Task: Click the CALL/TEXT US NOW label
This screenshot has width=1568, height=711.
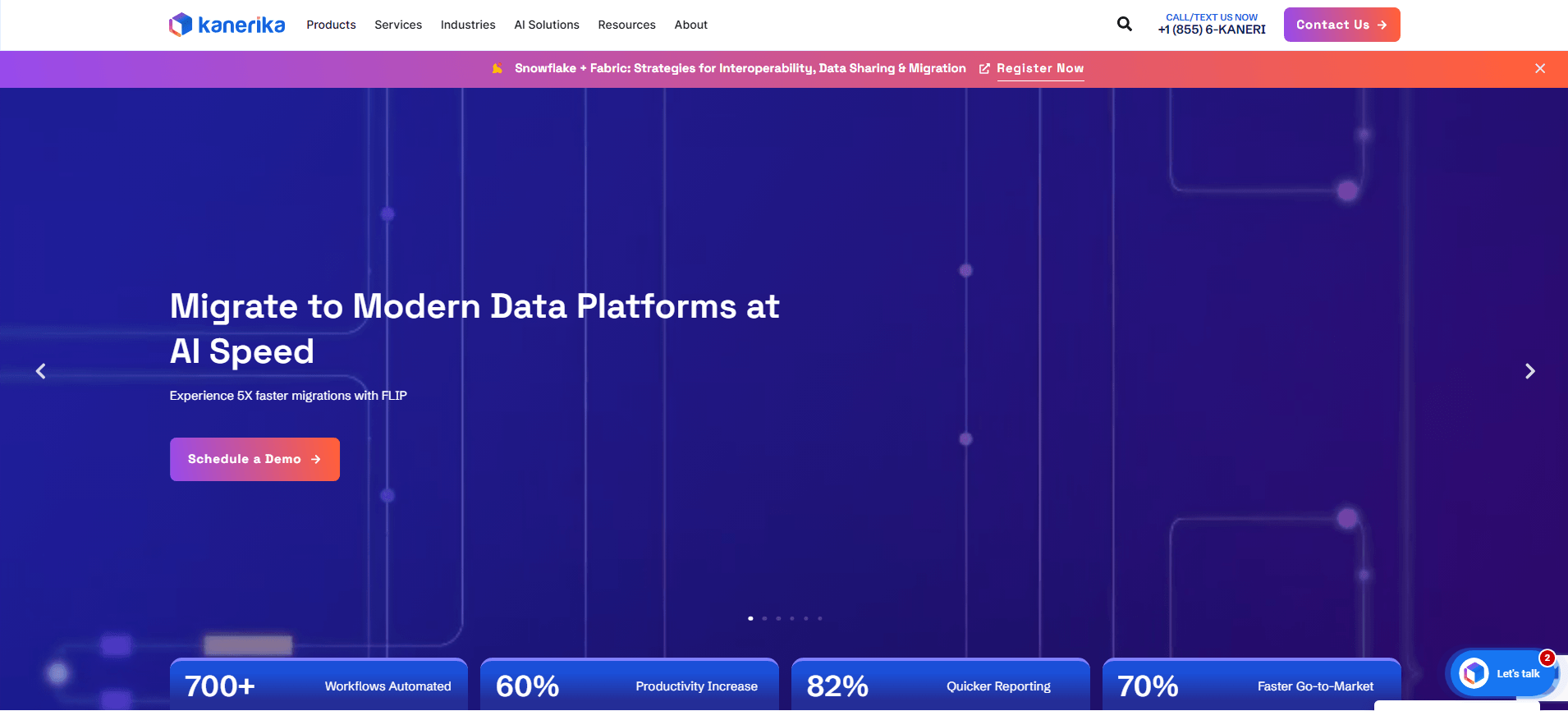Action: pos(1212,17)
